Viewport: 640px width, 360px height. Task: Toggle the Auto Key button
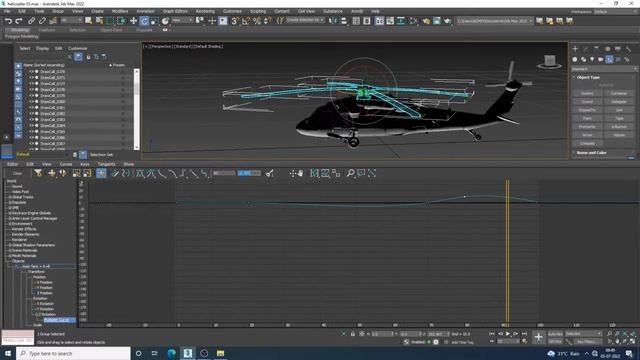tap(555, 334)
